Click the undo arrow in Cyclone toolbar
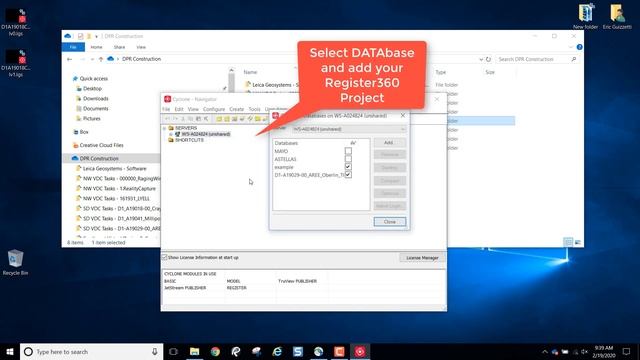This screenshot has width=640, height=360. [167, 119]
